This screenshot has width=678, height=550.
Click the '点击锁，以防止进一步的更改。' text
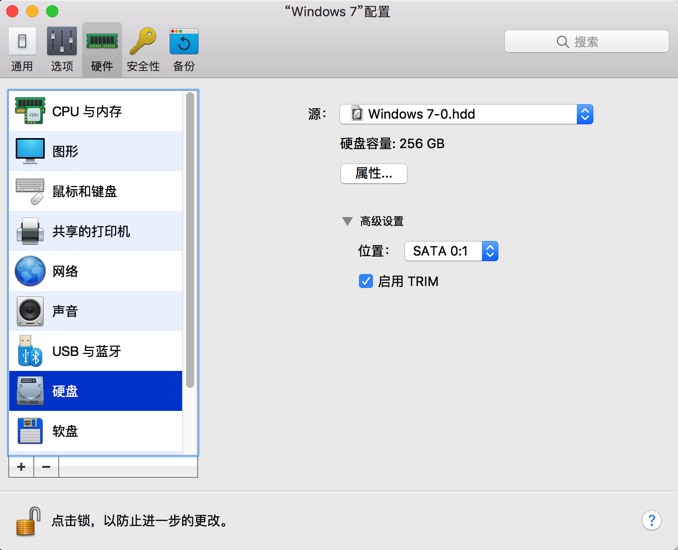coord(140,521)
